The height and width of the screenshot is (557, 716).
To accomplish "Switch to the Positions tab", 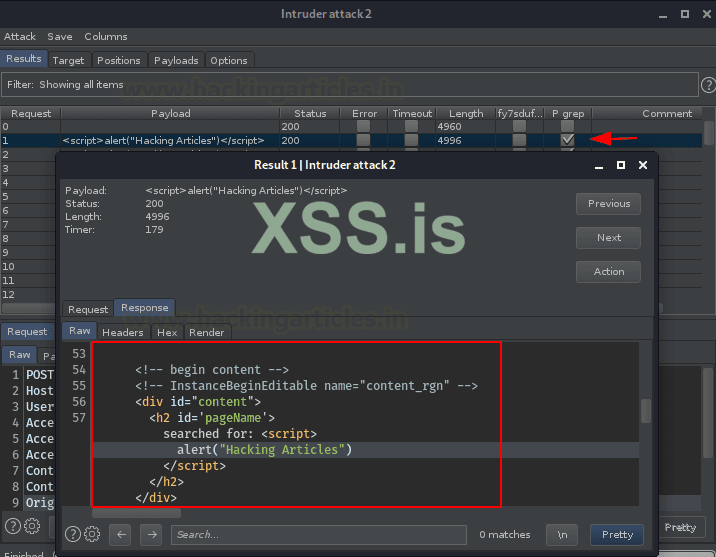I will (119, 60).
